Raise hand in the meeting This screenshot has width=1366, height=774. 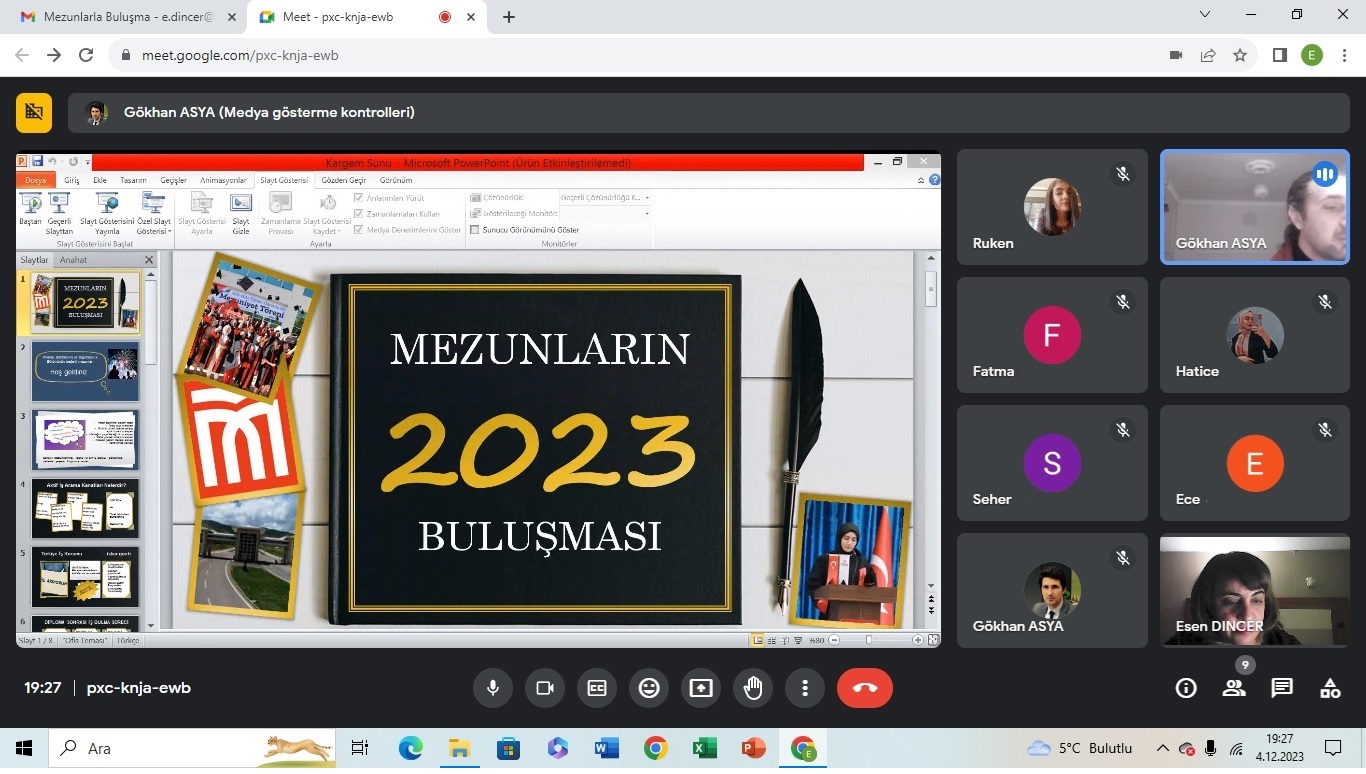click(x=753, y=688)
